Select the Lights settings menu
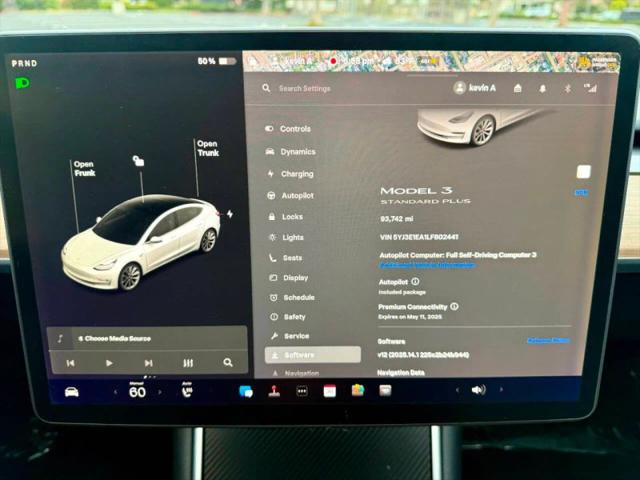 coord(286,237)
